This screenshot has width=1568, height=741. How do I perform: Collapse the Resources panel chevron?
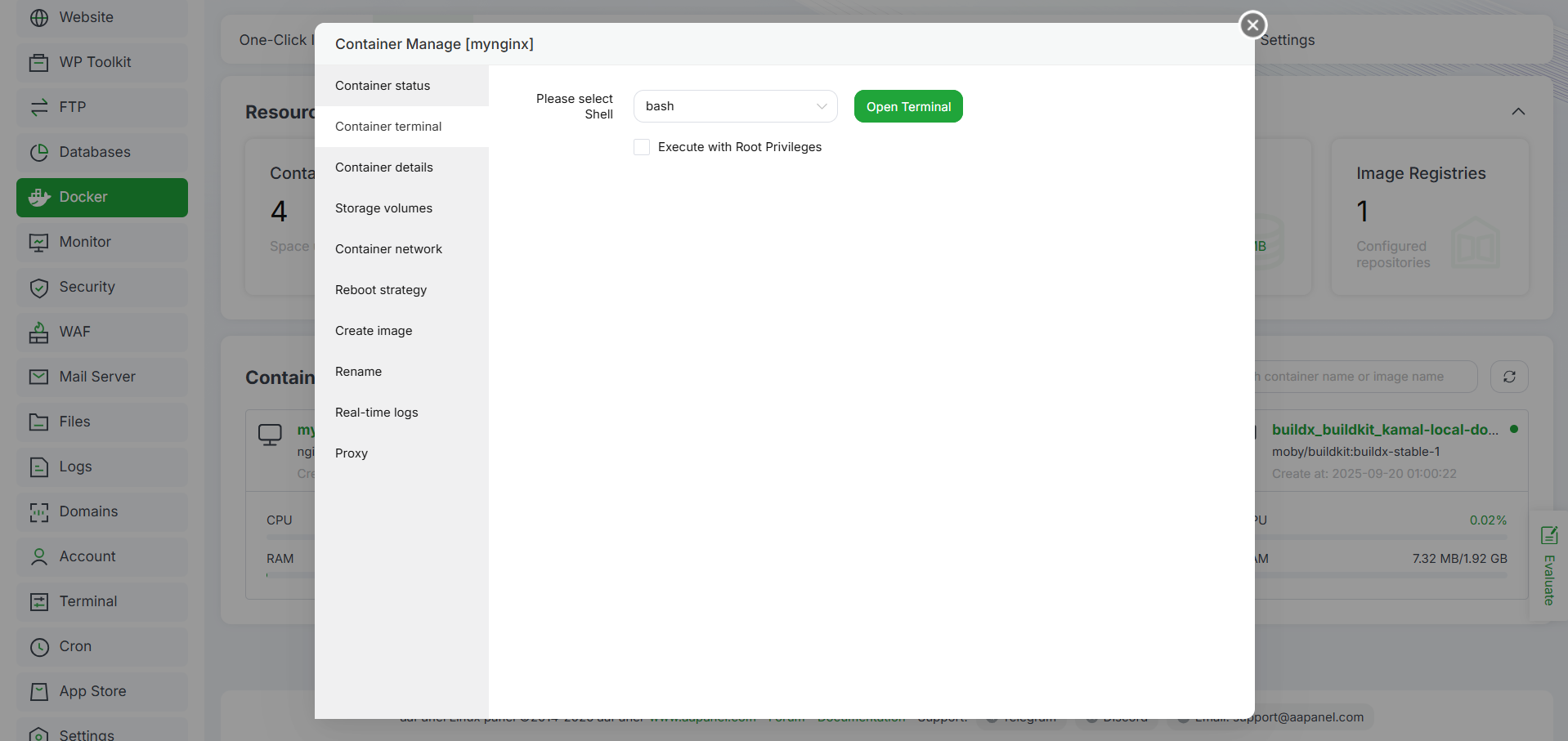coord(1518,111)
